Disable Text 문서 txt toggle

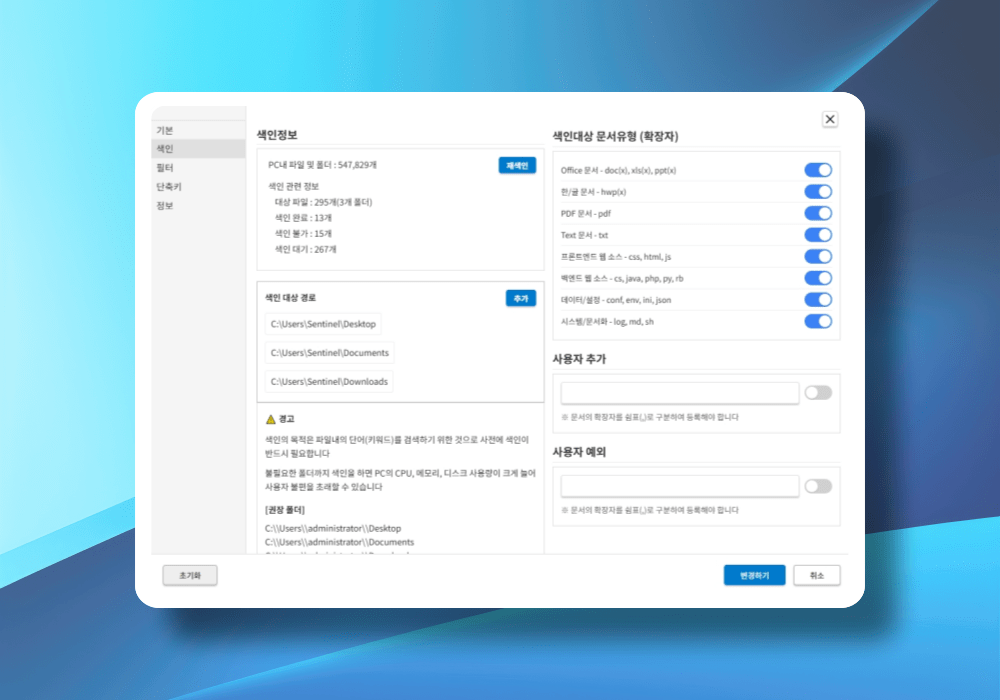pyautogui.click(x=818, y=235)
